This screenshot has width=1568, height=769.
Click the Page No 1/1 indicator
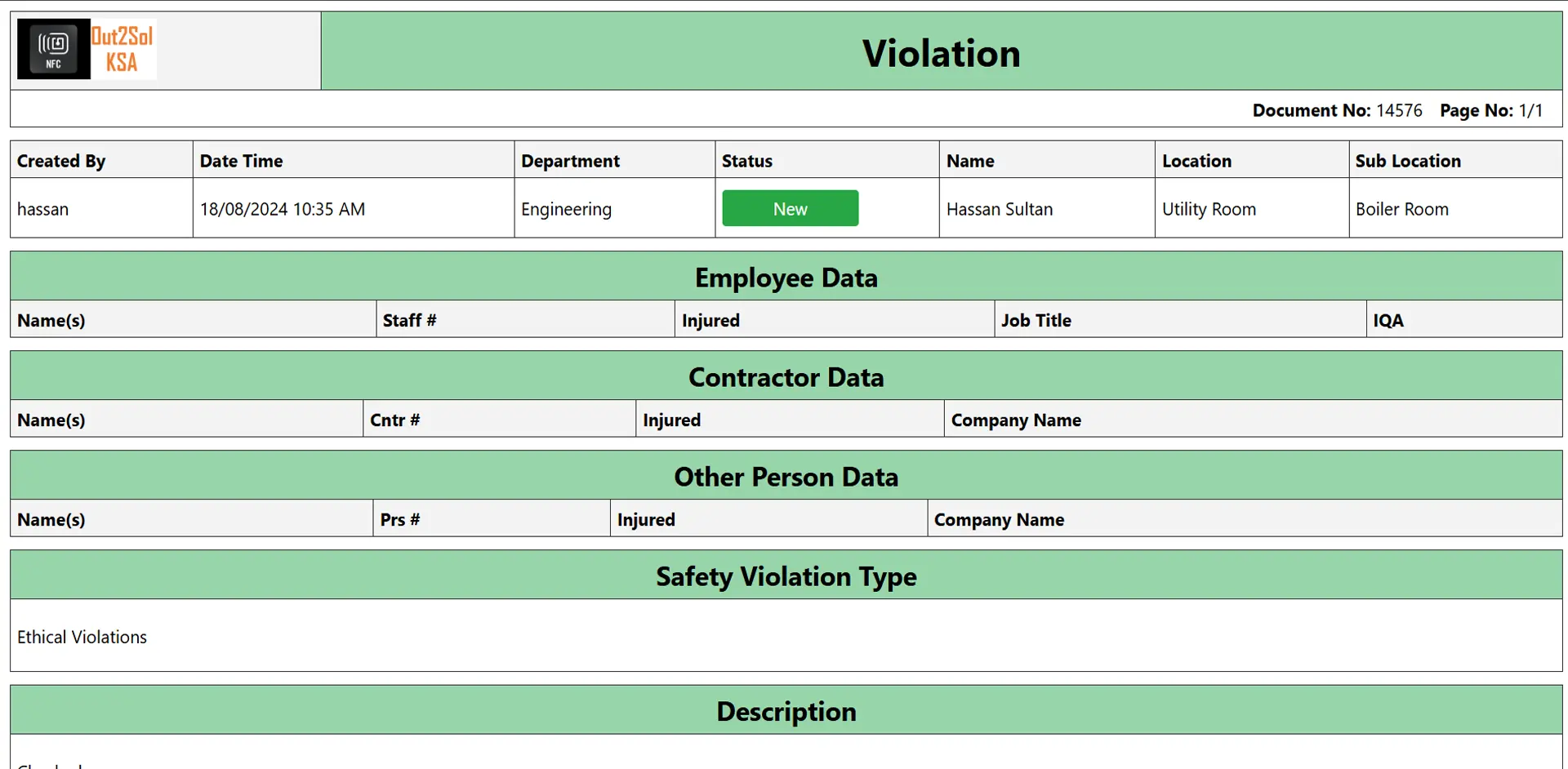point(1490,110)
